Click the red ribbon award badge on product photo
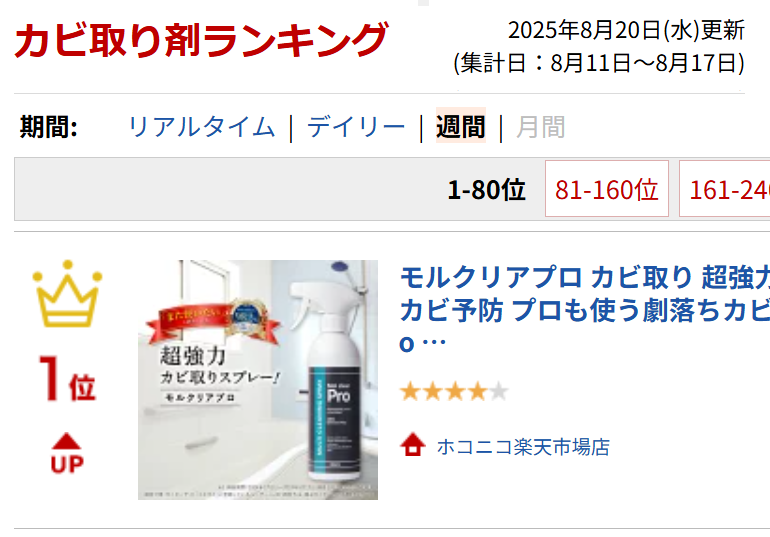This screenshot has height=537, width=770. [214, 322]
